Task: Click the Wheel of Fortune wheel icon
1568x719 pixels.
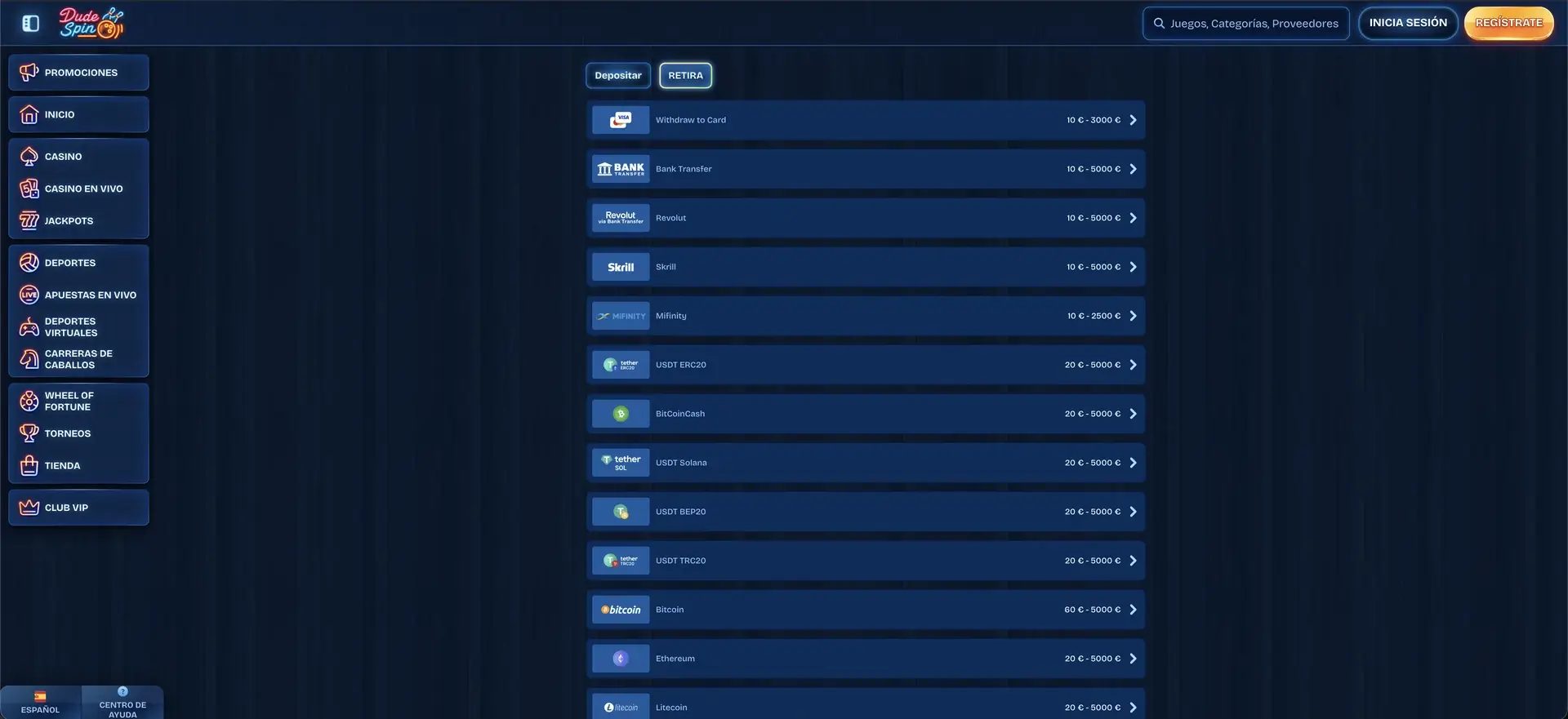Action: click(29, 401)
